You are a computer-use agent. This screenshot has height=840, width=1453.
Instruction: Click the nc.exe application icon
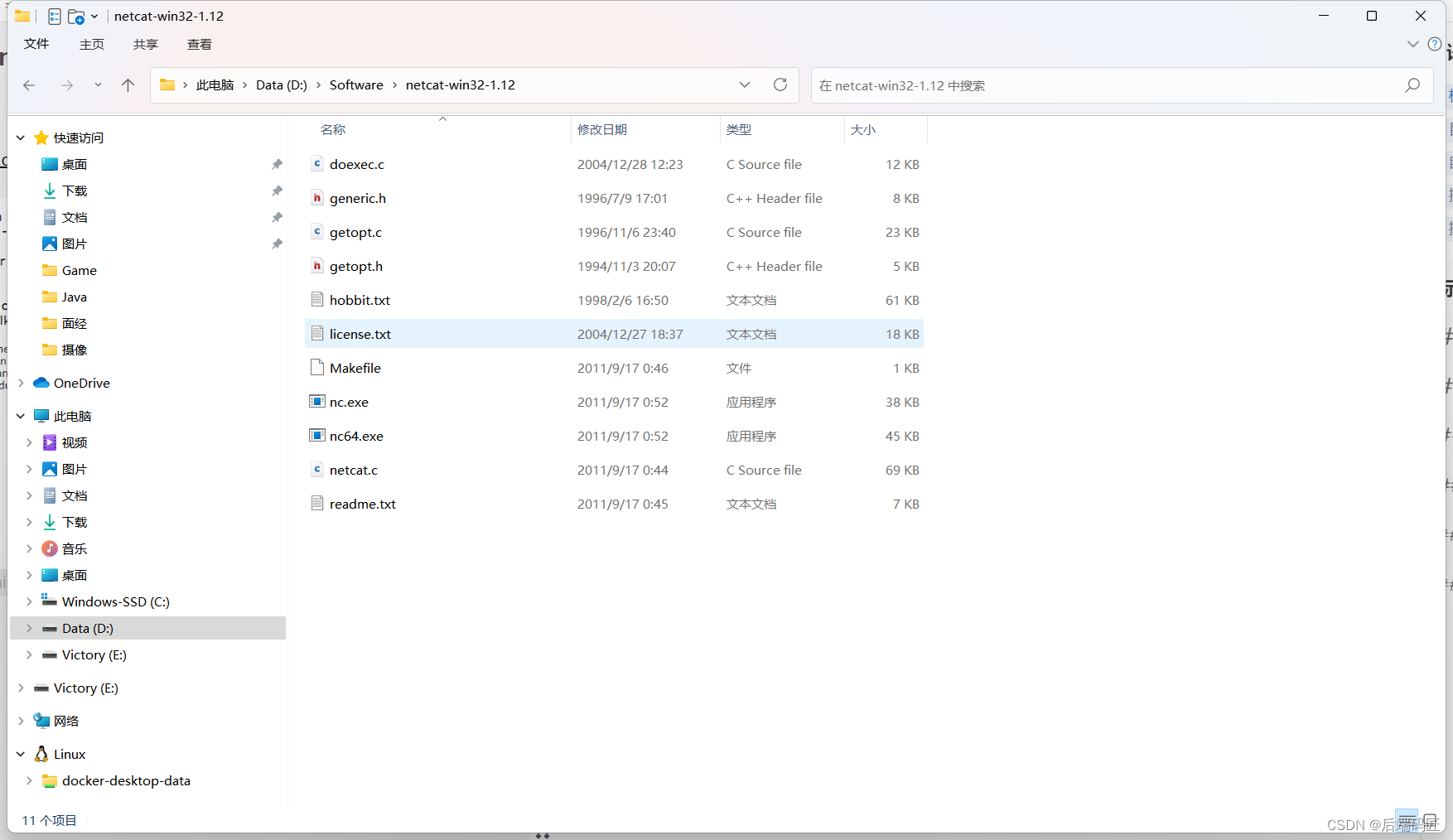pos(316,402)
